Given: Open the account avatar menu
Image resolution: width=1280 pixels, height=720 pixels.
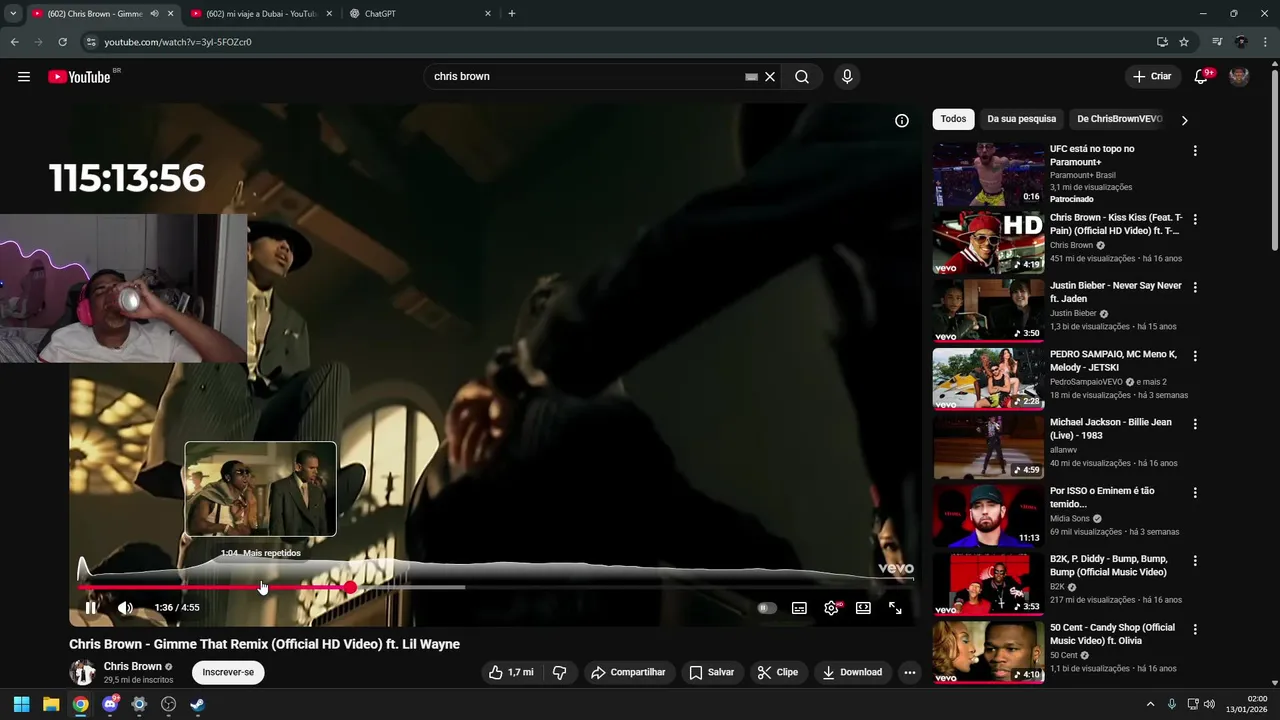Looking at the screenshot, I should pos(1239,77).
